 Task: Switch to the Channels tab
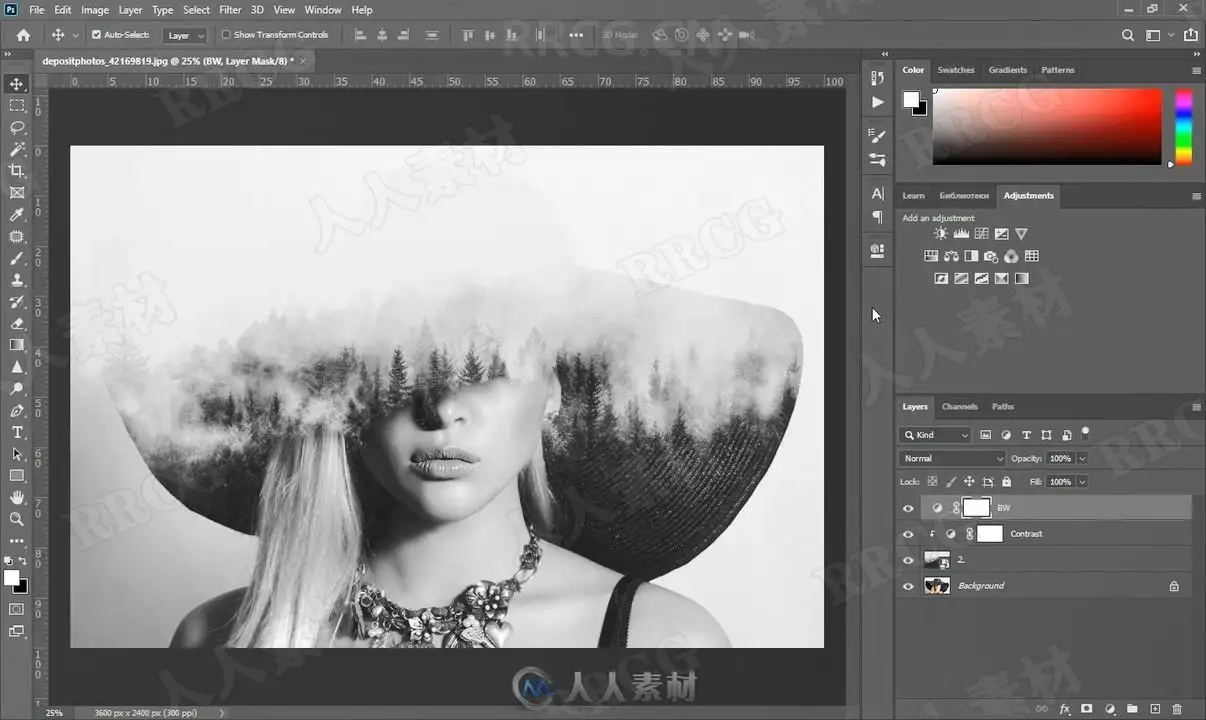click(959, 407)
